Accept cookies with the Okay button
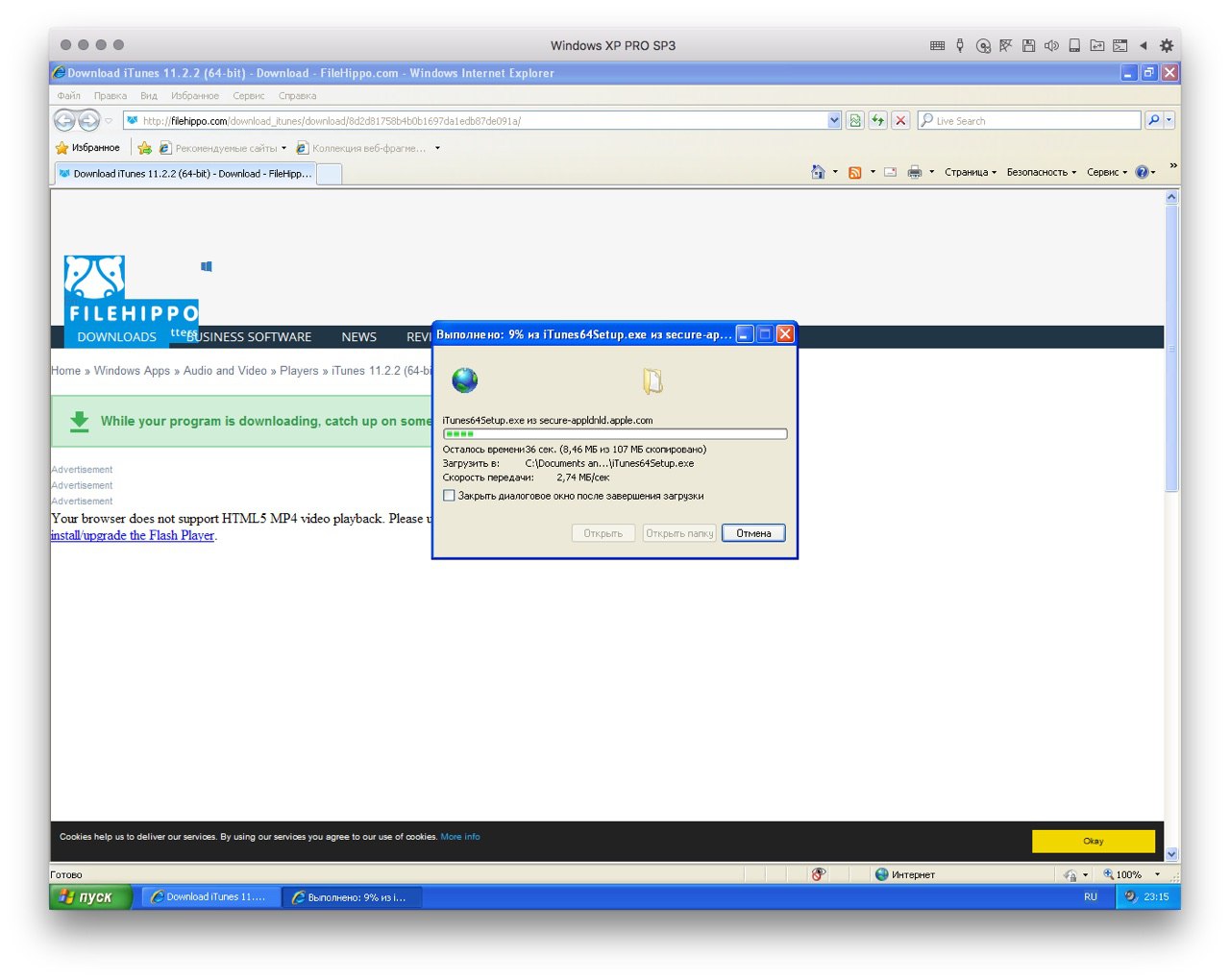Screen dimensions: 1230x980 coord(1094,841)
